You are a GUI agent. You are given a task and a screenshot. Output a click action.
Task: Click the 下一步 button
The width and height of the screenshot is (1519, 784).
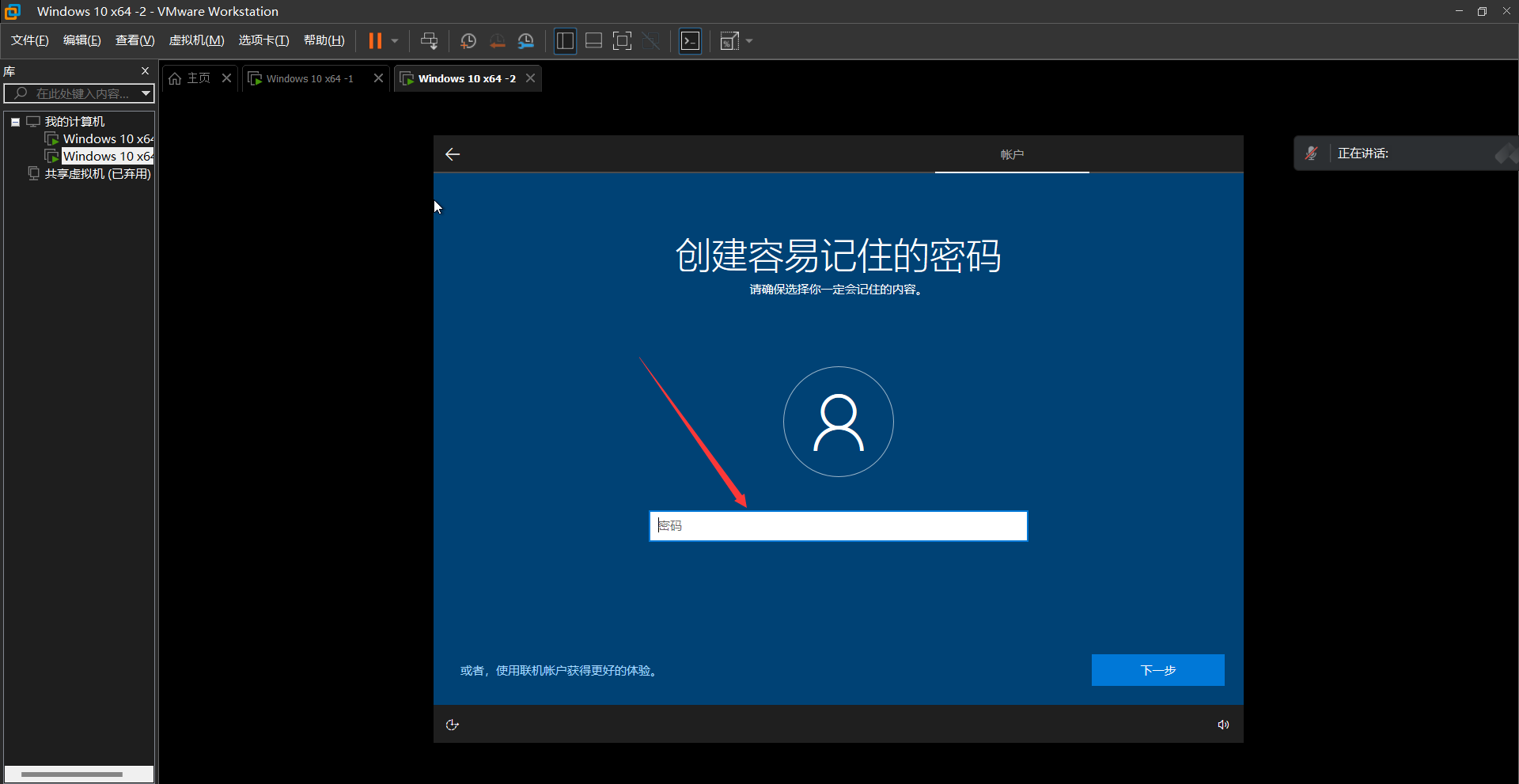(1158, 670)
